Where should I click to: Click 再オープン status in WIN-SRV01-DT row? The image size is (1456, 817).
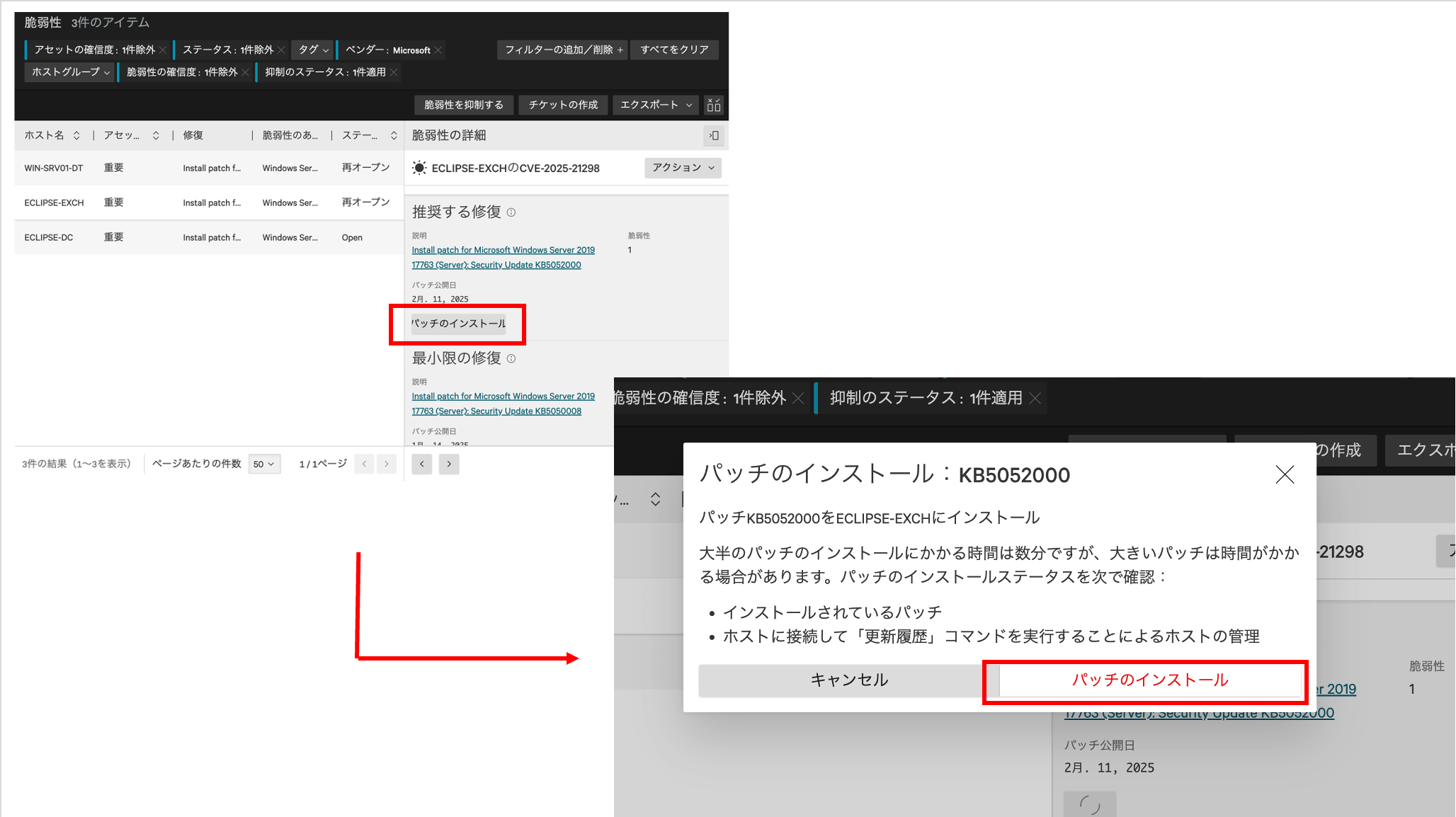click(x=365, y=168)
